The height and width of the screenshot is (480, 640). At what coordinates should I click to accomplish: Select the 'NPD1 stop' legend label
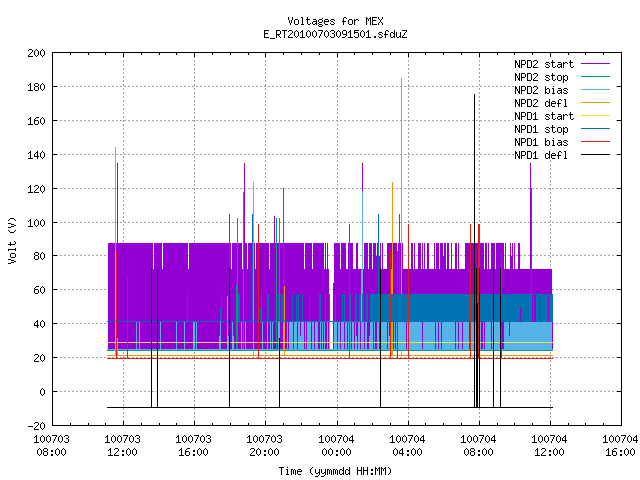[541, 129]
